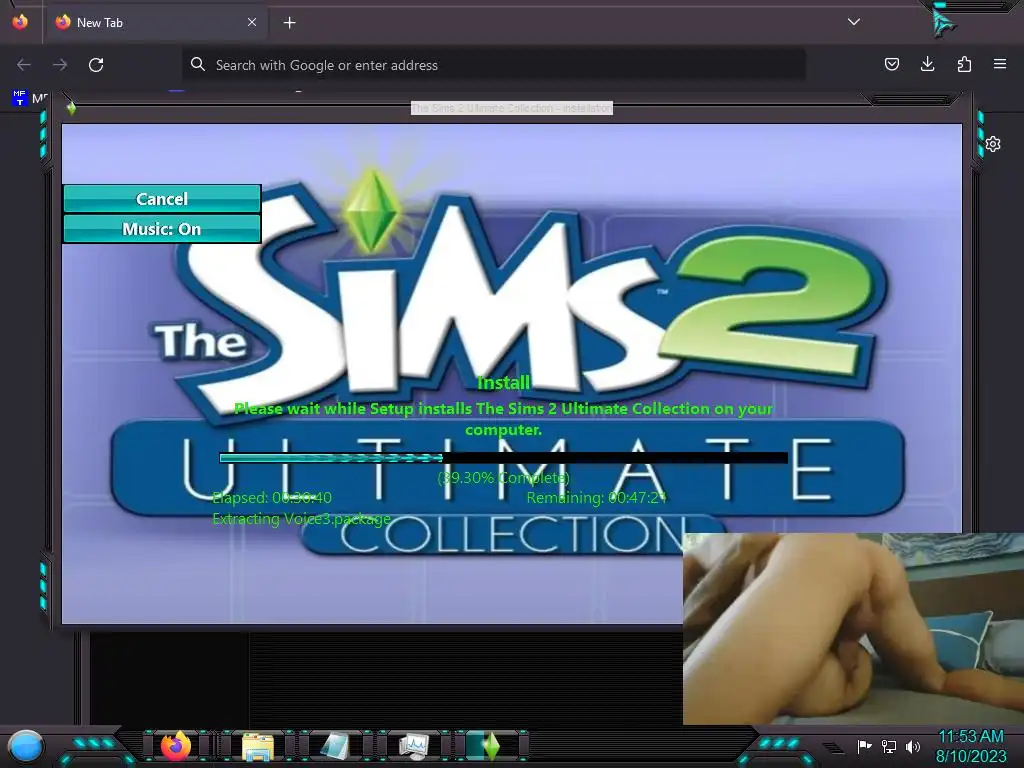Click the installation progress bar
1024x768 pixels.
[504, 458]
